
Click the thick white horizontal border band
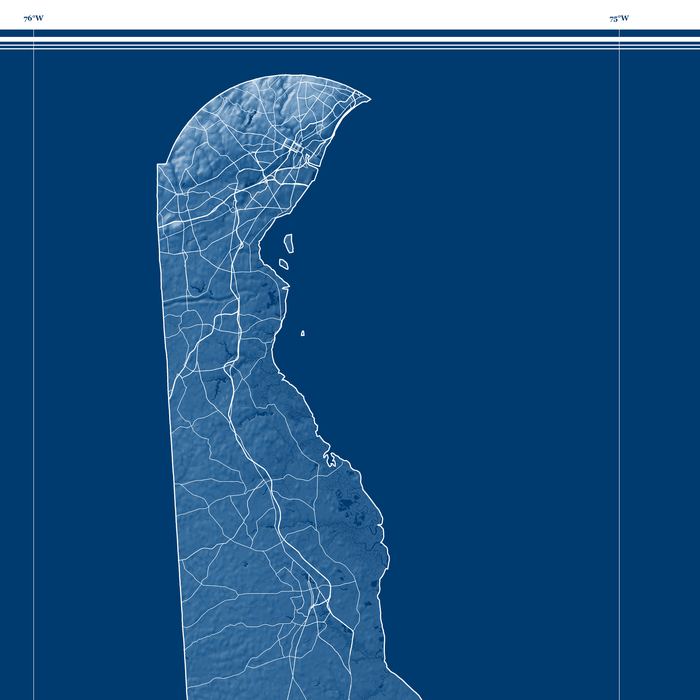pos(350,33)
